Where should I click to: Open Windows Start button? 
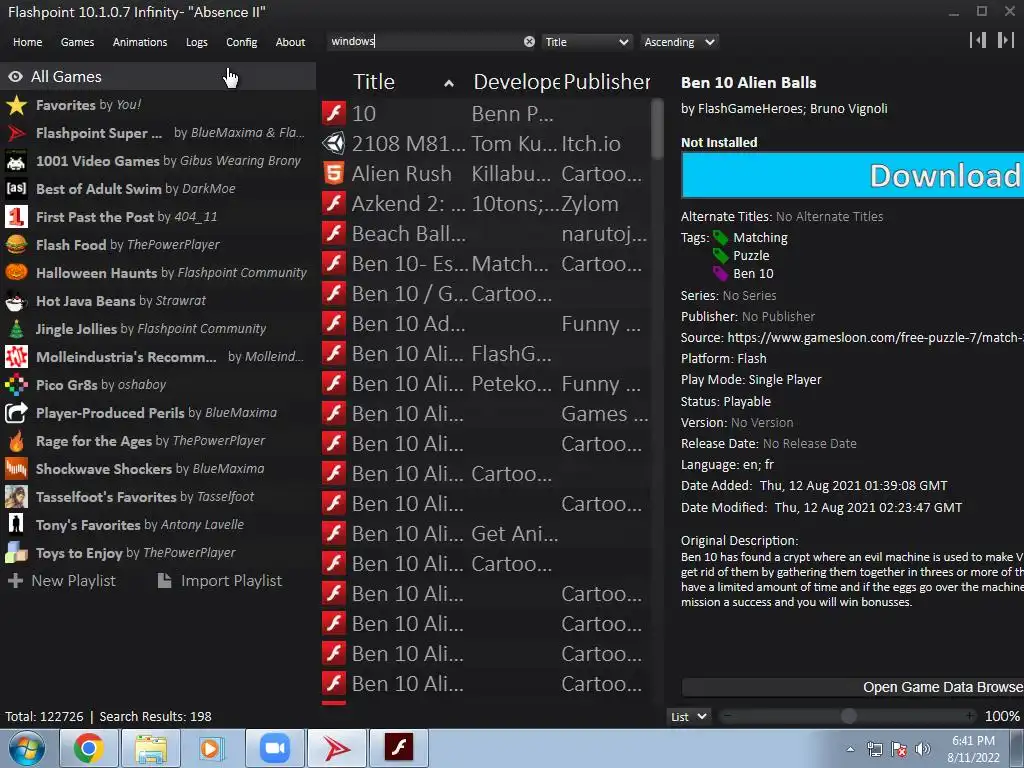click(26, 748)
